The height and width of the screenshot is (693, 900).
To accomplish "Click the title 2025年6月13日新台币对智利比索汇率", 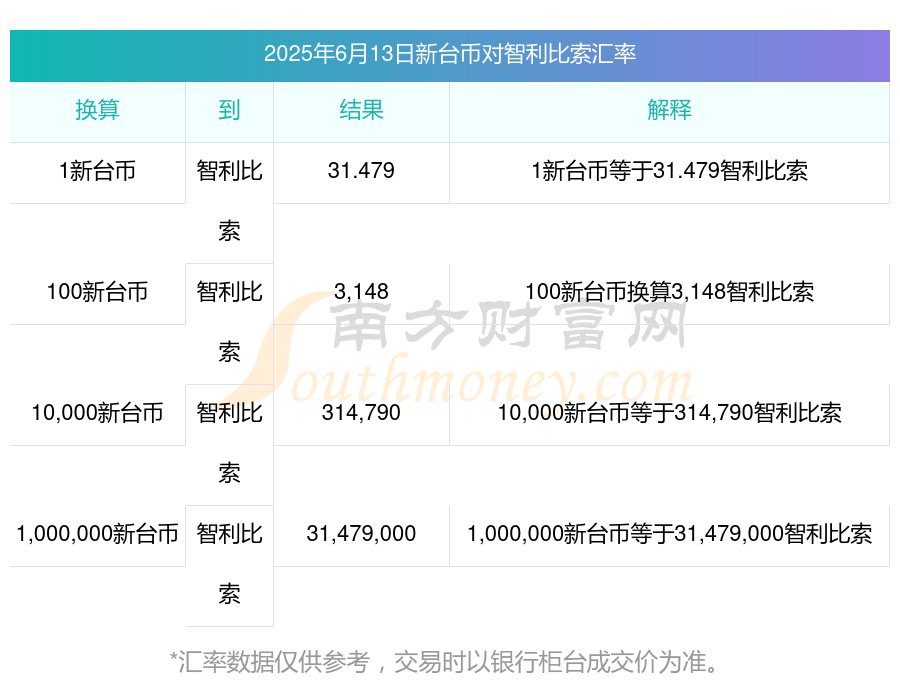I will tap(449, 54).
